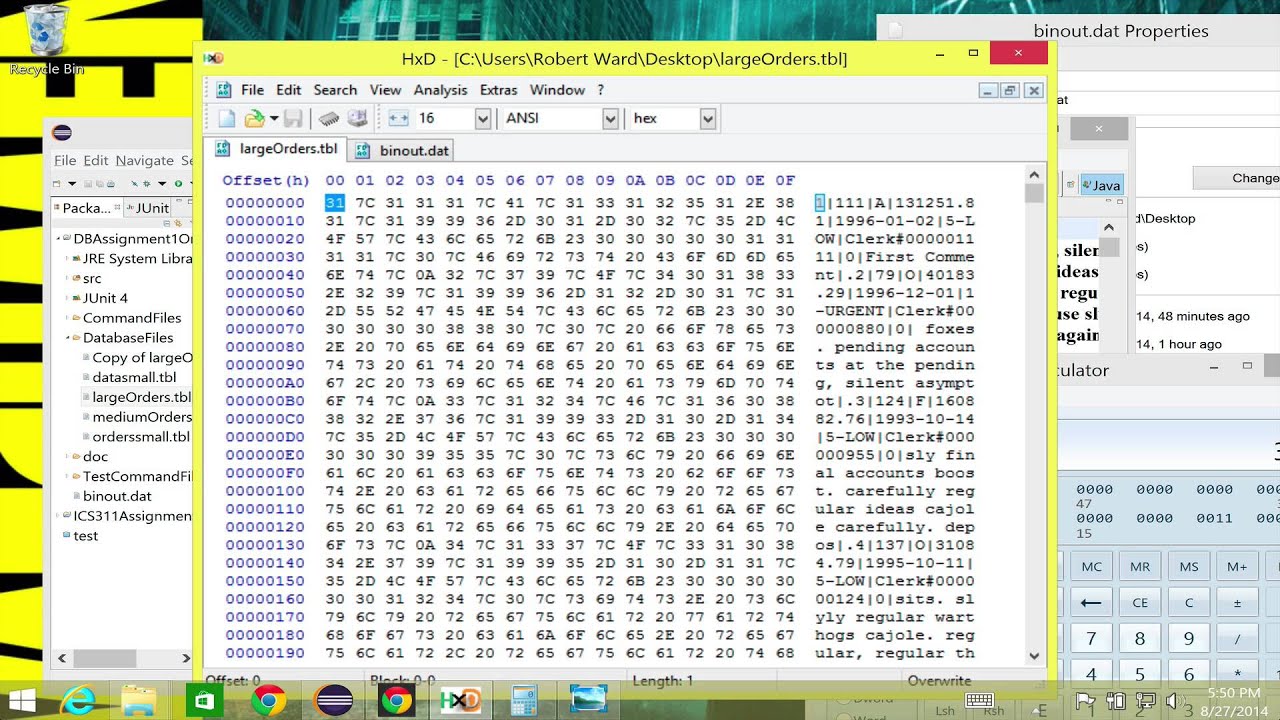Click the HxD document icon beside File menu
The width and height of the screenshot is (1280, 720).
point(224,90)
